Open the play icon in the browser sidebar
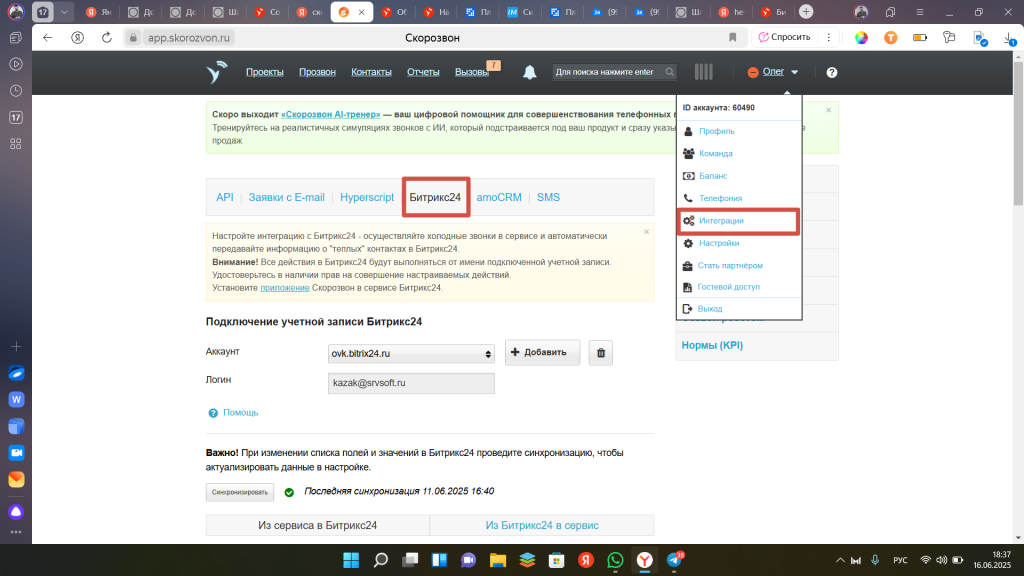Screen dimensions: 1024x576 tap(16, 64)
